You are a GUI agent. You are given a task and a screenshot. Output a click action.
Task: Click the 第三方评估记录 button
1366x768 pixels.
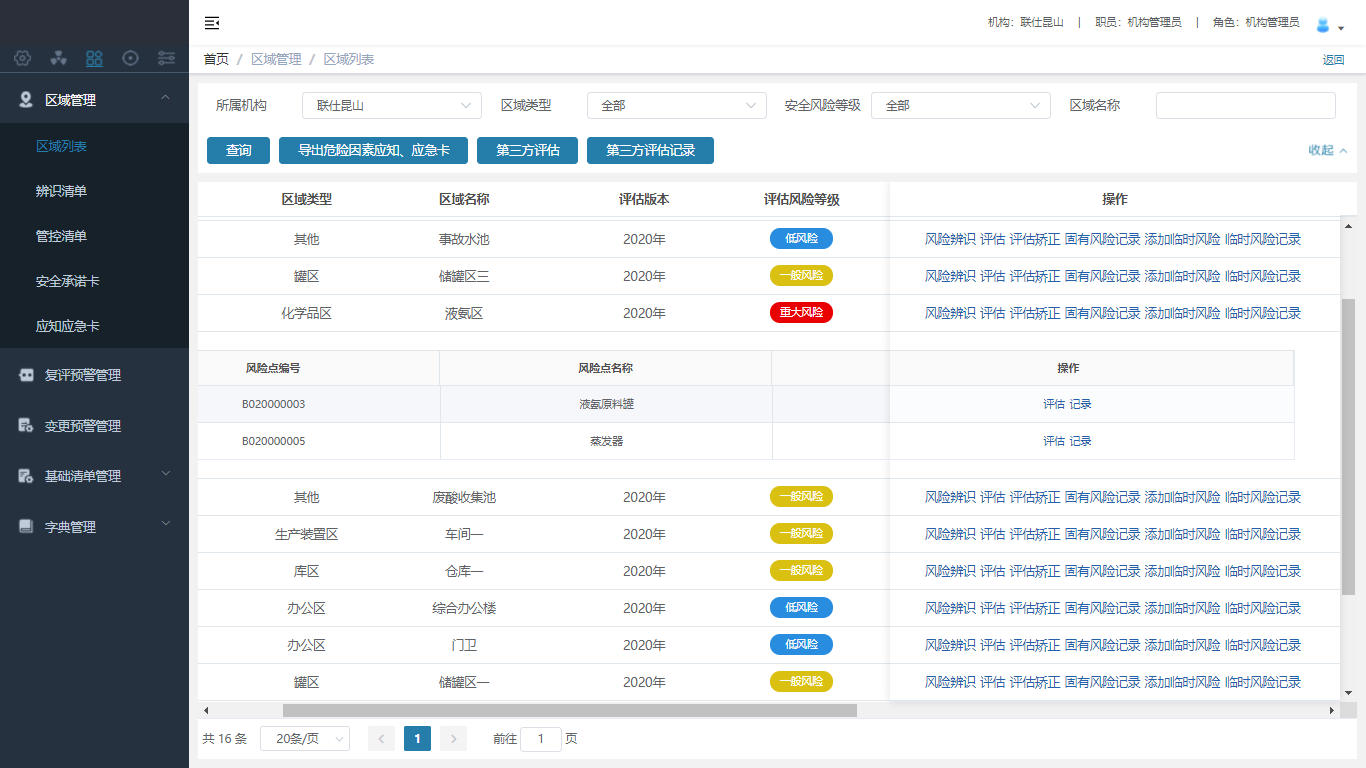[650, 151]
